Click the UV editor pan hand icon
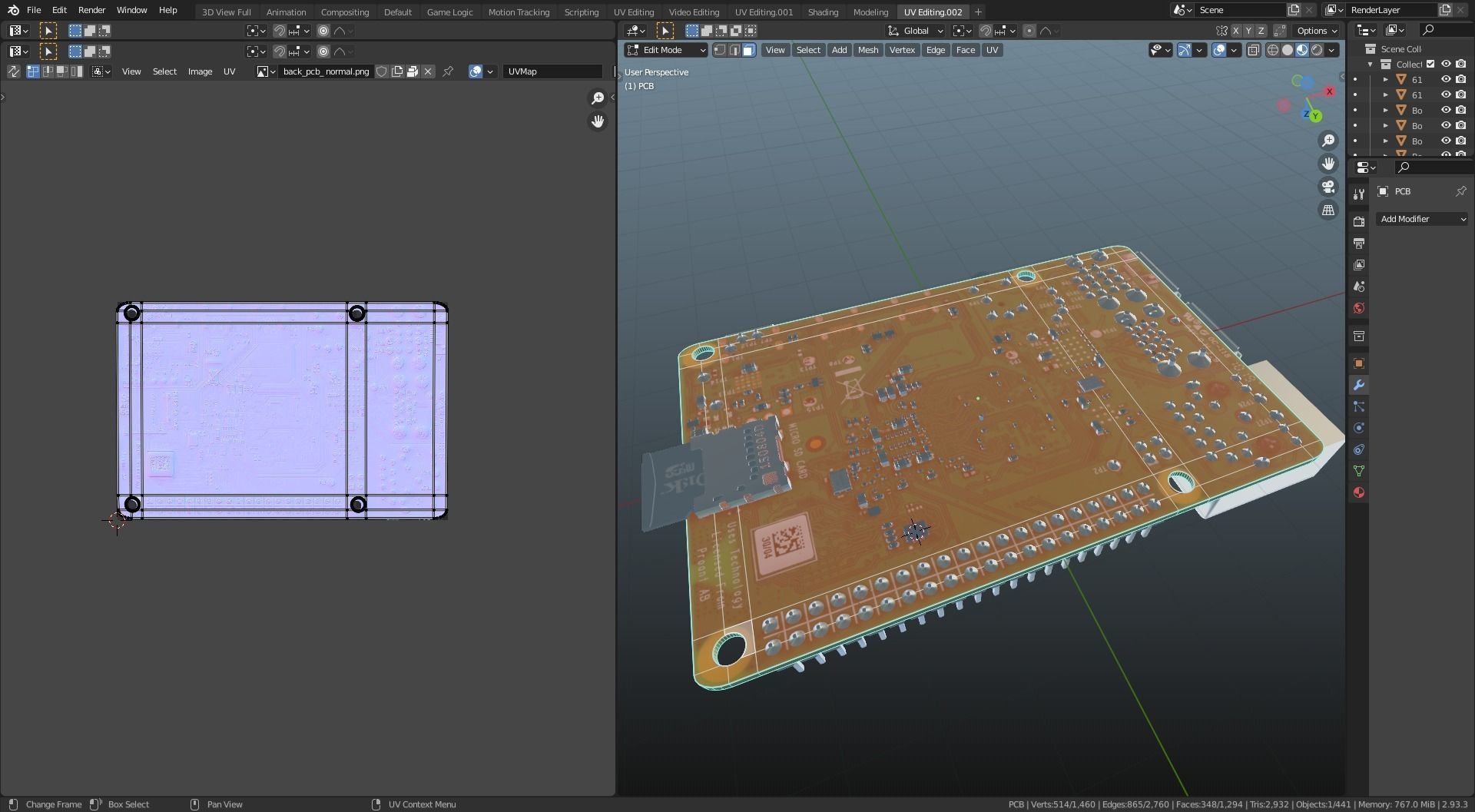1475x812 pixels. pyautogui.click(x=598, y=121)
